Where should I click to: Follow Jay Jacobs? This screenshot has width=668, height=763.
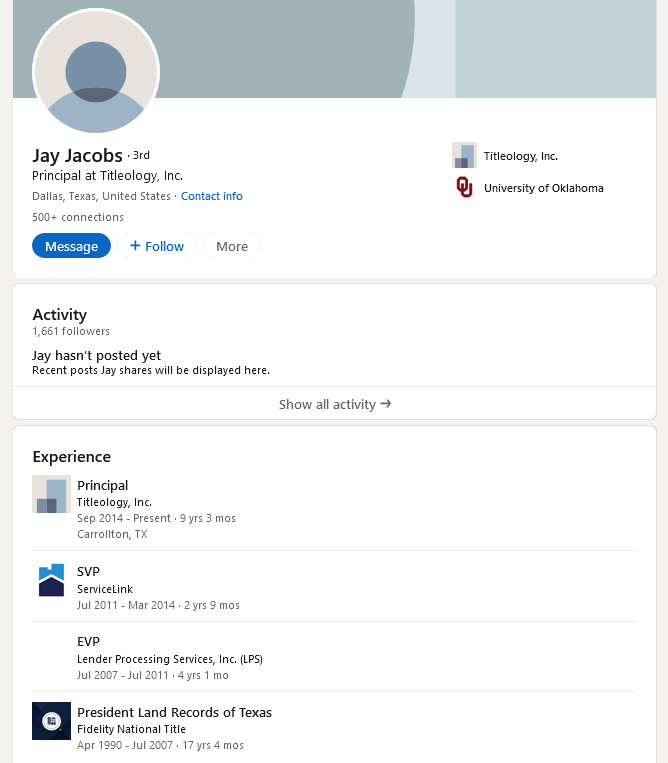[157, 246]
